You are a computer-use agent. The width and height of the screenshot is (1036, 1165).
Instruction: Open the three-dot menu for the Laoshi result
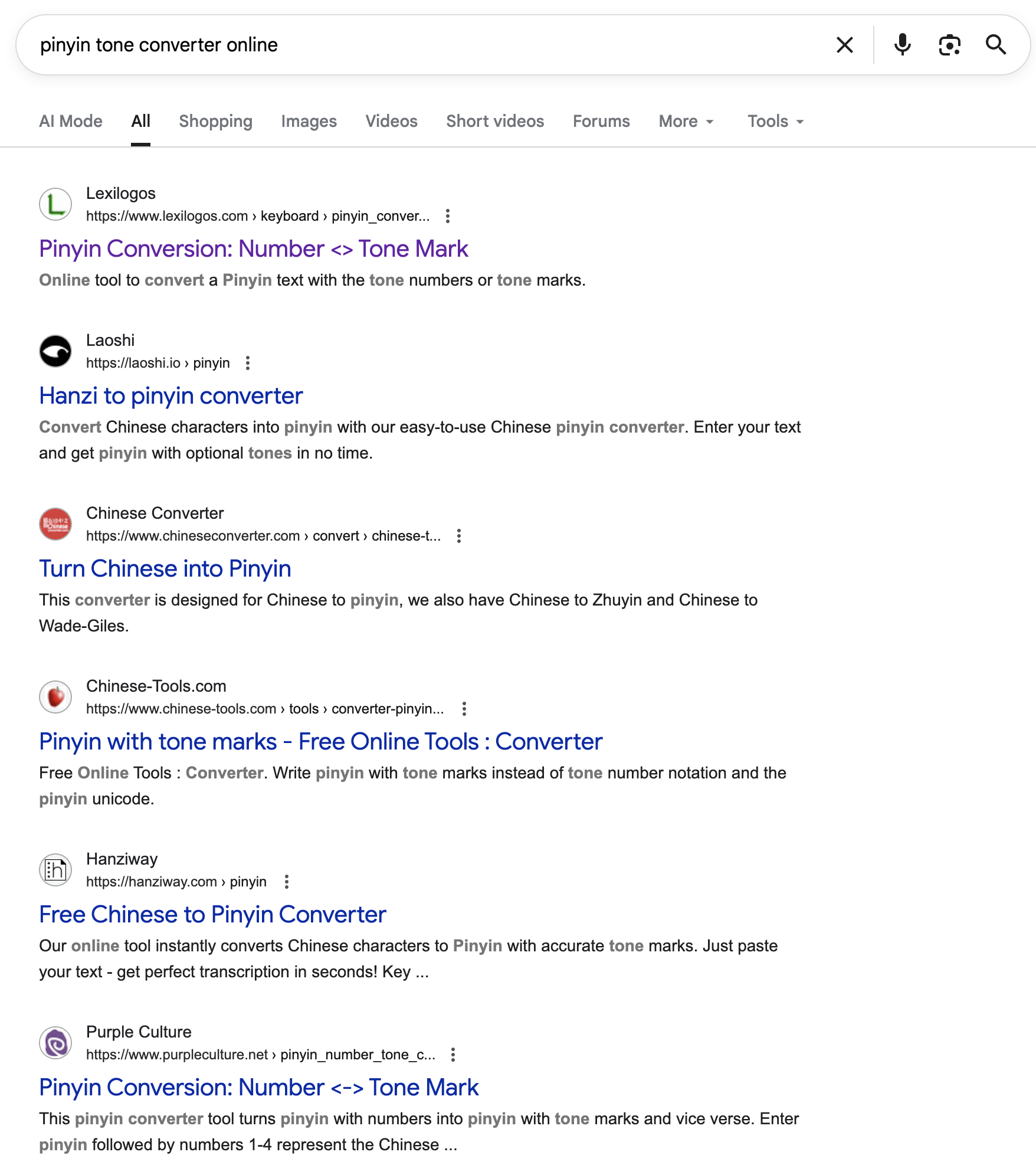click(x=248, y=363)
